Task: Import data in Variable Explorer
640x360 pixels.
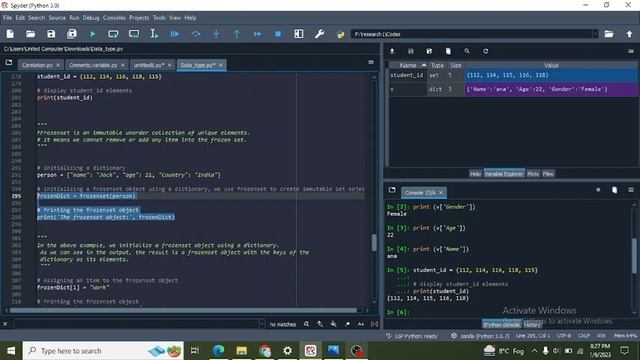Action: point(392,51)
